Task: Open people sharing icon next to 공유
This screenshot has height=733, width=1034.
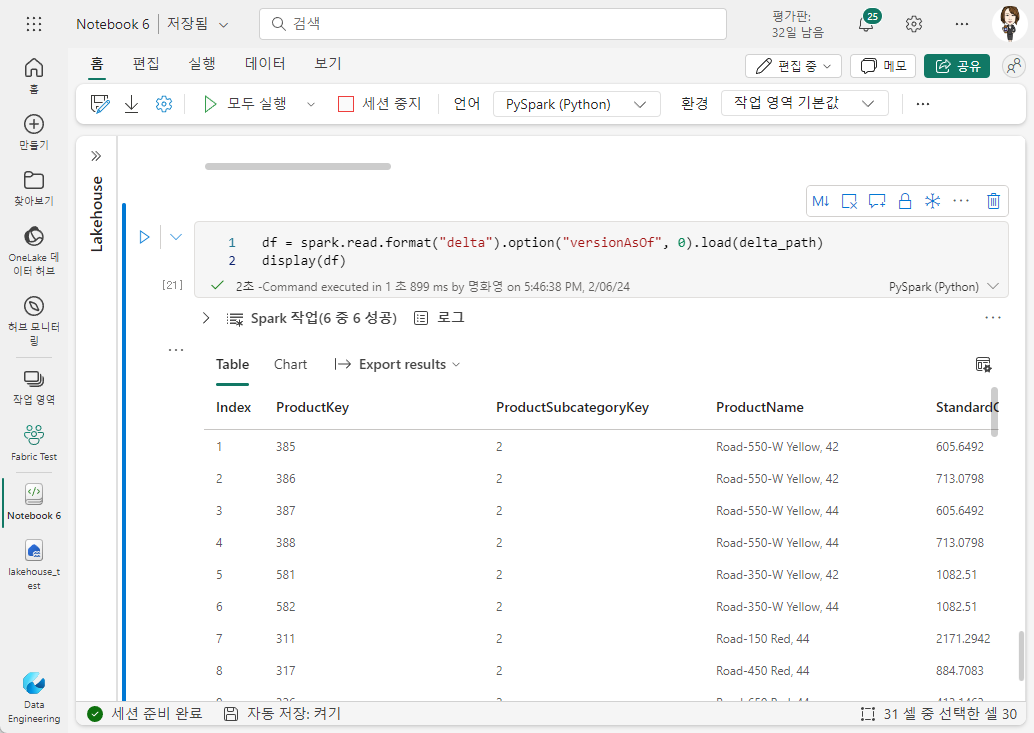Action: [1013, 66]
